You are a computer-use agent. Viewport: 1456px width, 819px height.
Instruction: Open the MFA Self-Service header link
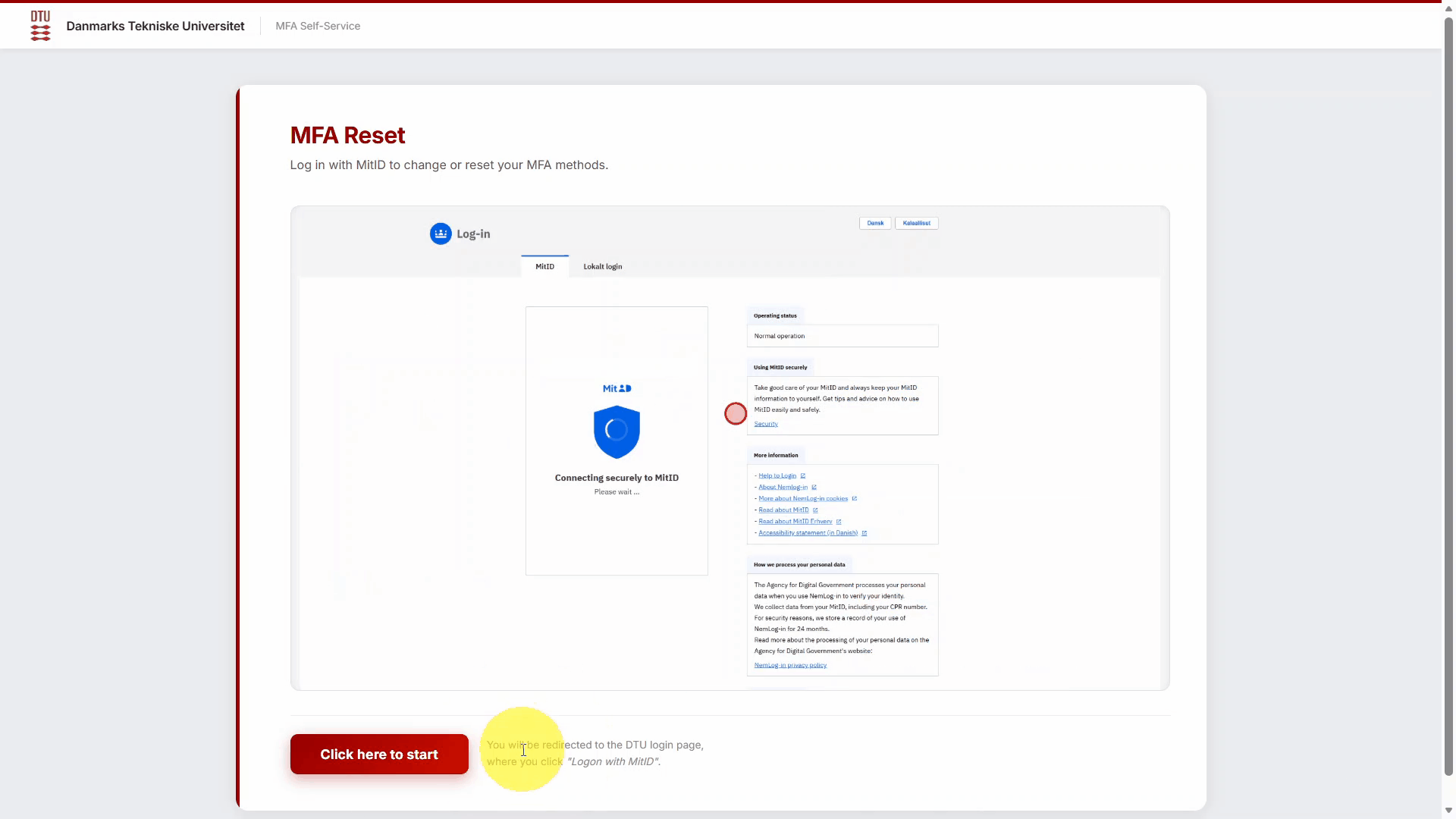pos(318,26)
